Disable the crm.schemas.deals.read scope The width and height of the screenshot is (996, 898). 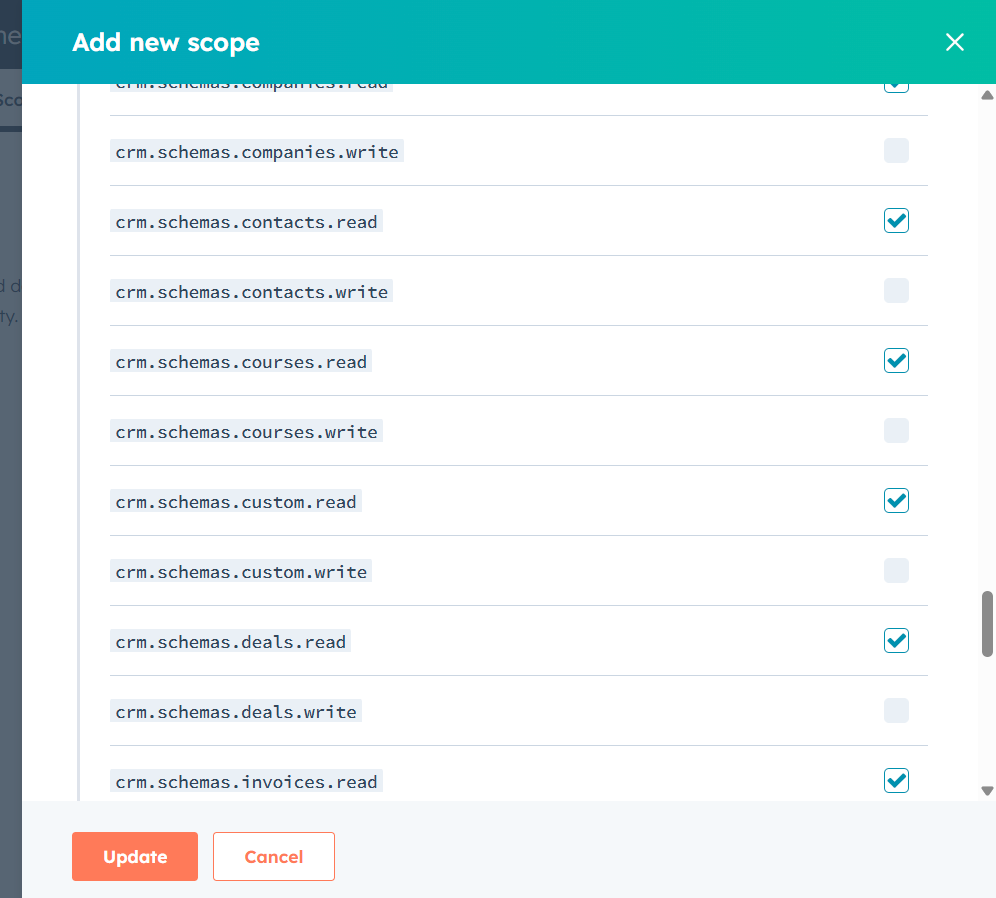[896, 640]
